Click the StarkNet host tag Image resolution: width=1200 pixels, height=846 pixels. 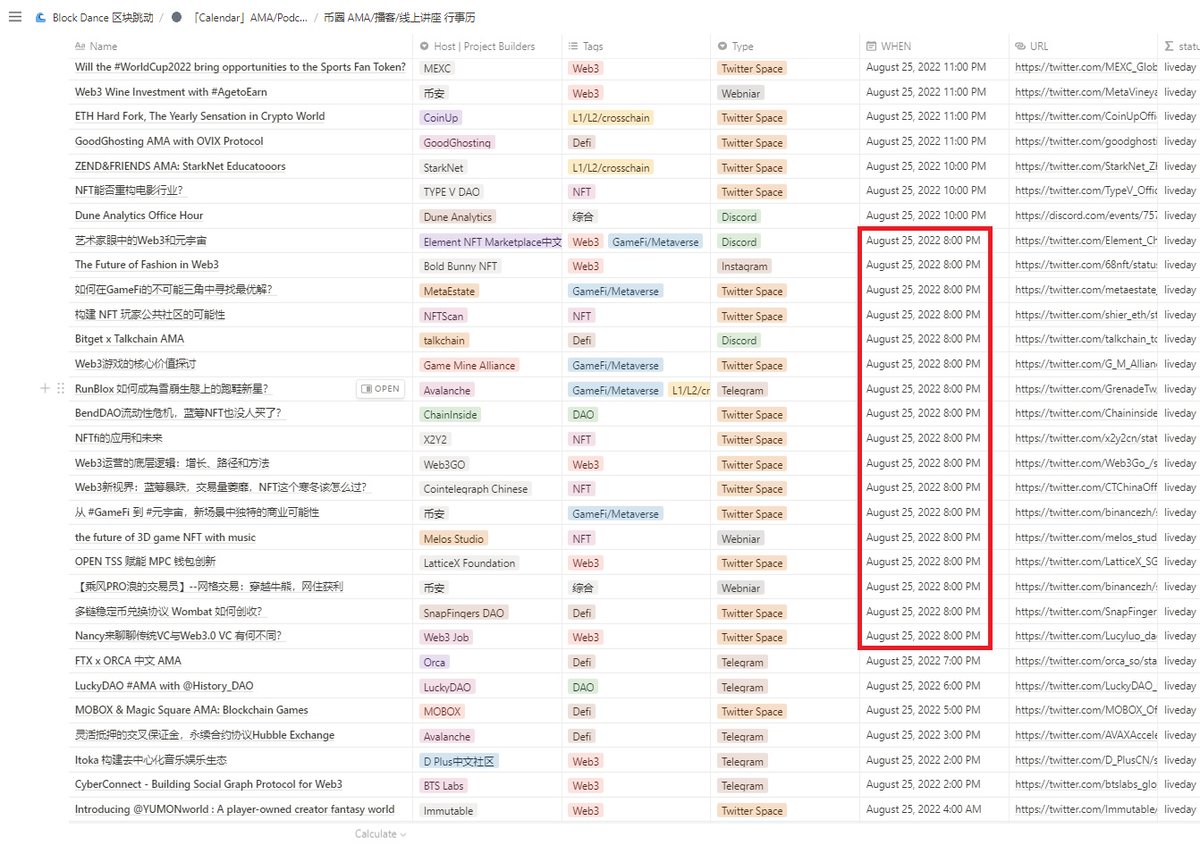444,167
